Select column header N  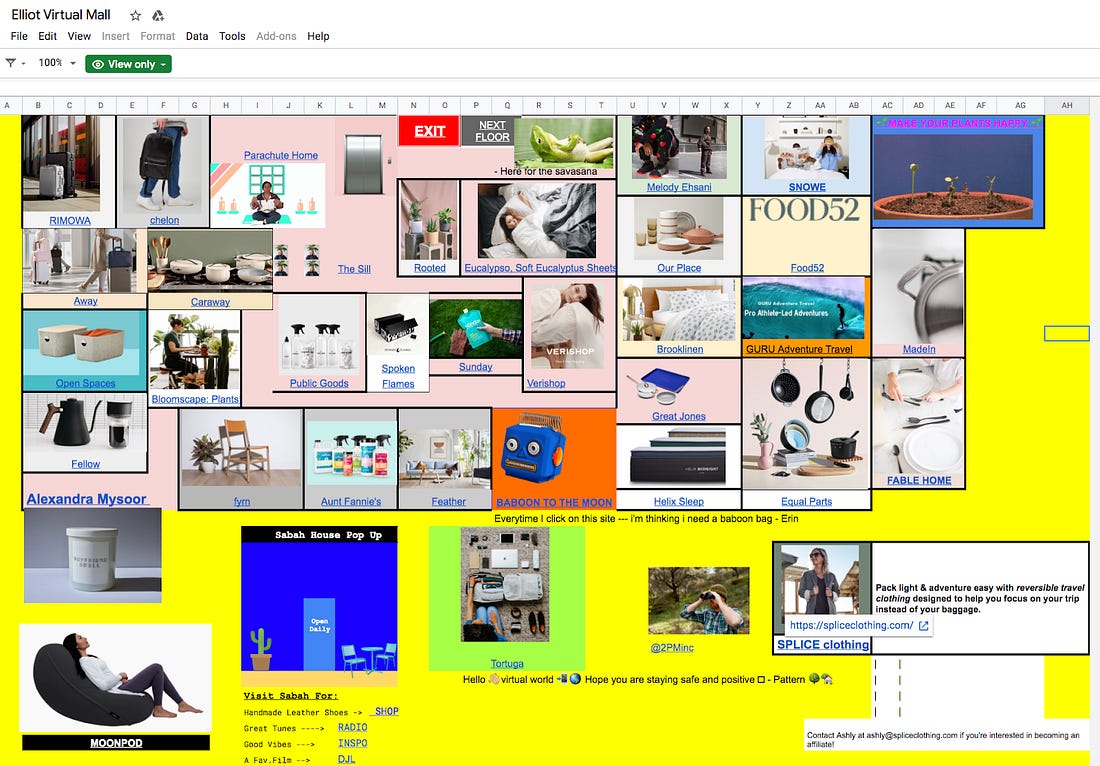click(x=413, y=105)
